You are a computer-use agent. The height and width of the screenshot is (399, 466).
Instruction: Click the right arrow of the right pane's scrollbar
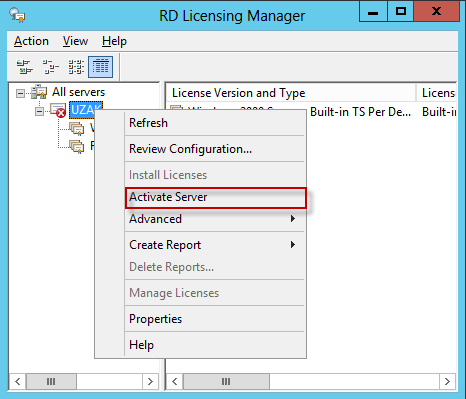pyautogui.click(x=447, y=381)
